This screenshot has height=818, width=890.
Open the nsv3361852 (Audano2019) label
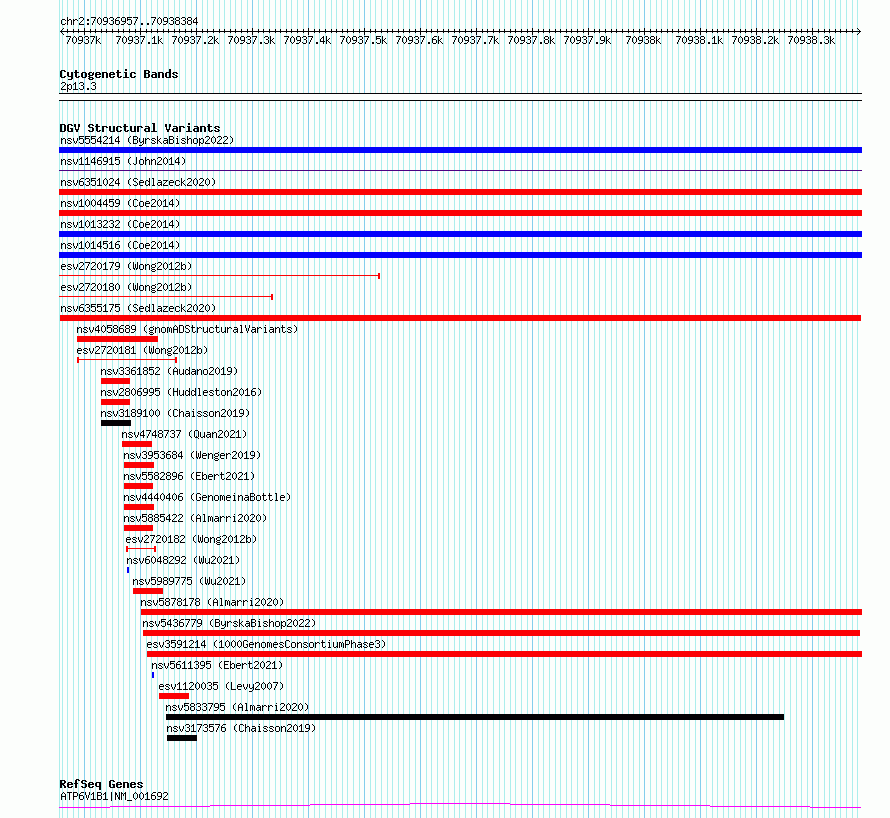[169, 371]
